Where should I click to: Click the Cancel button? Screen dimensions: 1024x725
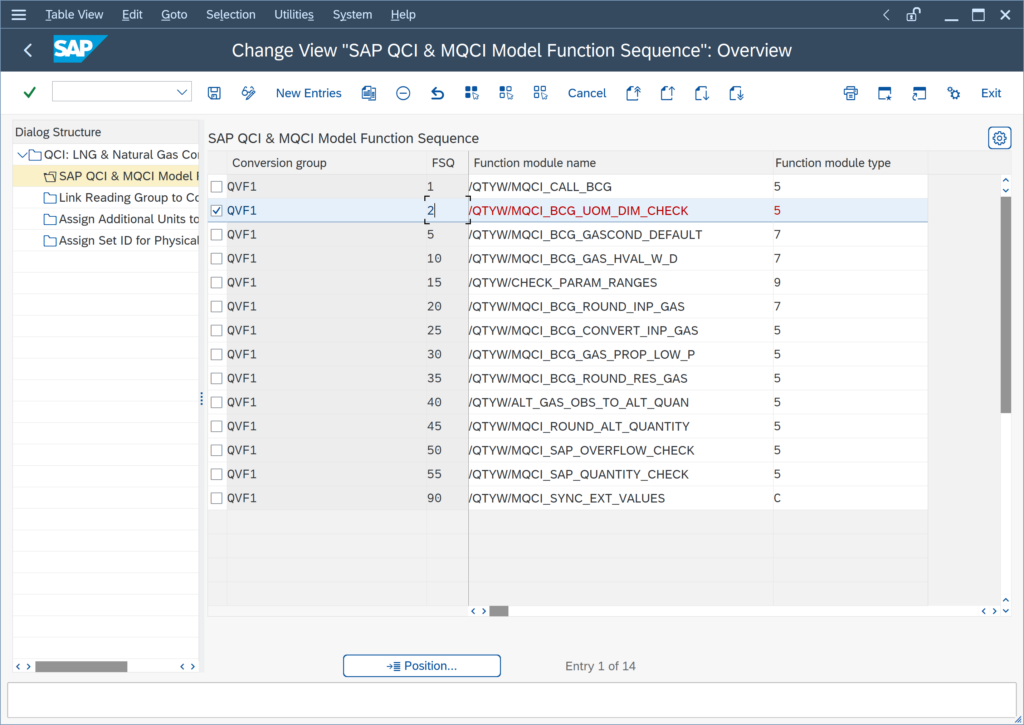coord(586,93)
